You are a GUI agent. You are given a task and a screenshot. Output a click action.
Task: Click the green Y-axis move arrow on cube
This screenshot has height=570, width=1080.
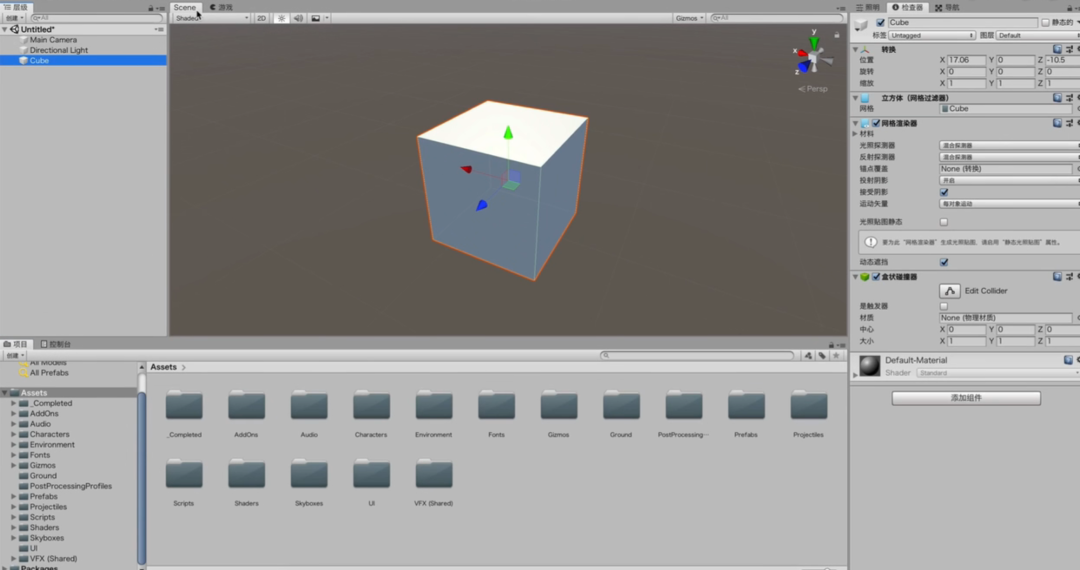coord(508,132)
